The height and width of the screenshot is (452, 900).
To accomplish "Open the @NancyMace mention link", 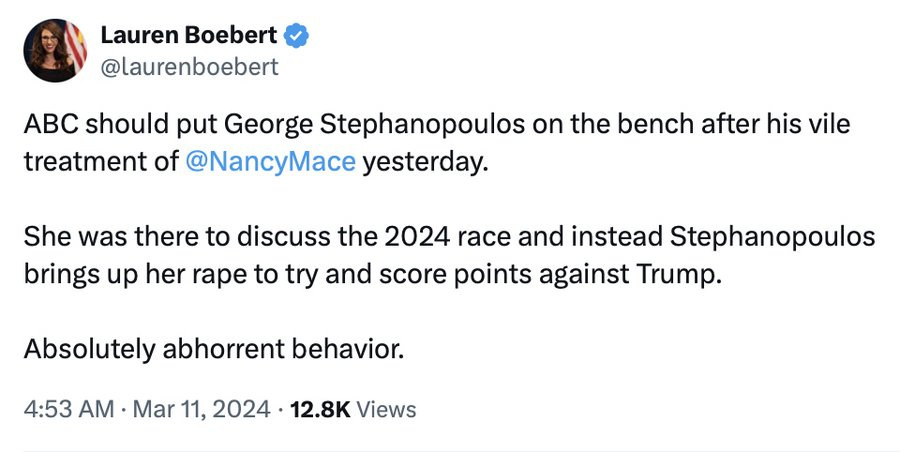I will (x=270, y=161).
